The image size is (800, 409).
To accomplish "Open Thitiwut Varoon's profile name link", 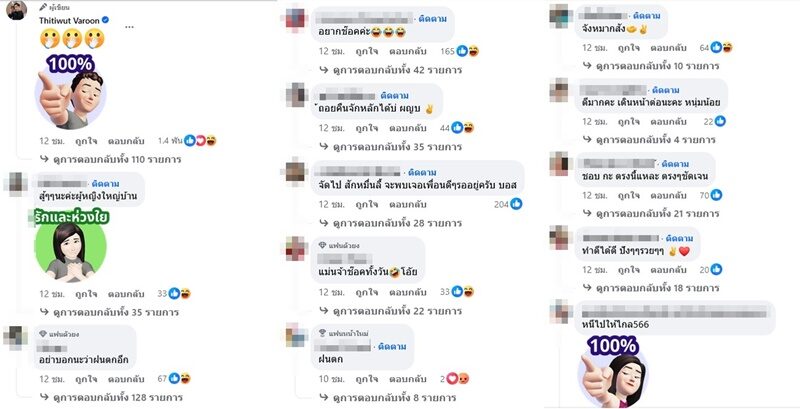I will point(69,20).
